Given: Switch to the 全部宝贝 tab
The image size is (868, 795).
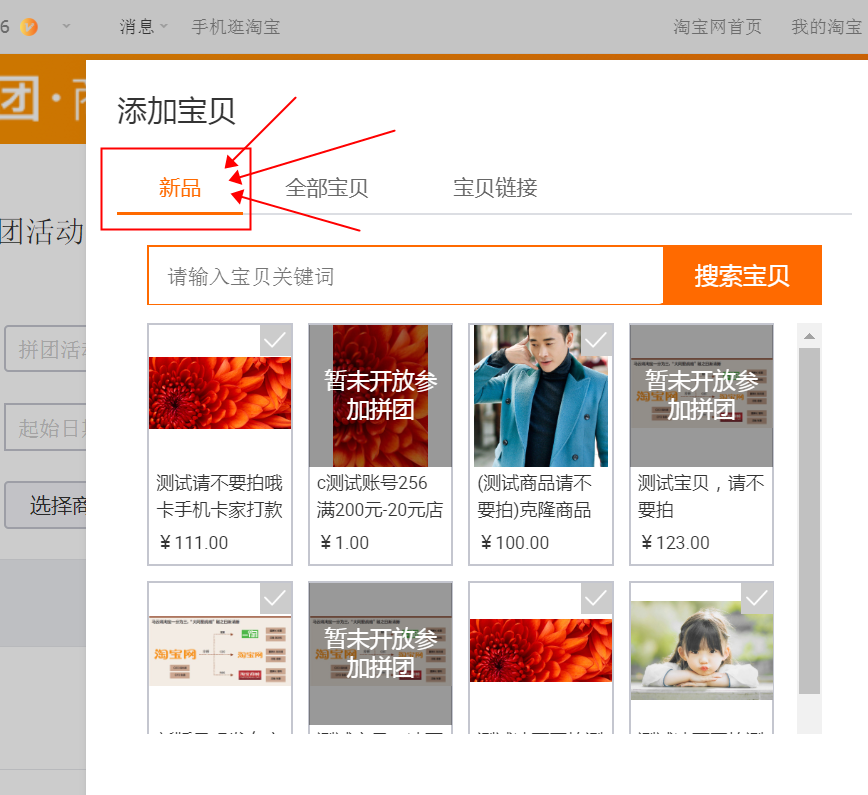Looking at the screenshot, I should pyautogui.click(x=326, y=187).
